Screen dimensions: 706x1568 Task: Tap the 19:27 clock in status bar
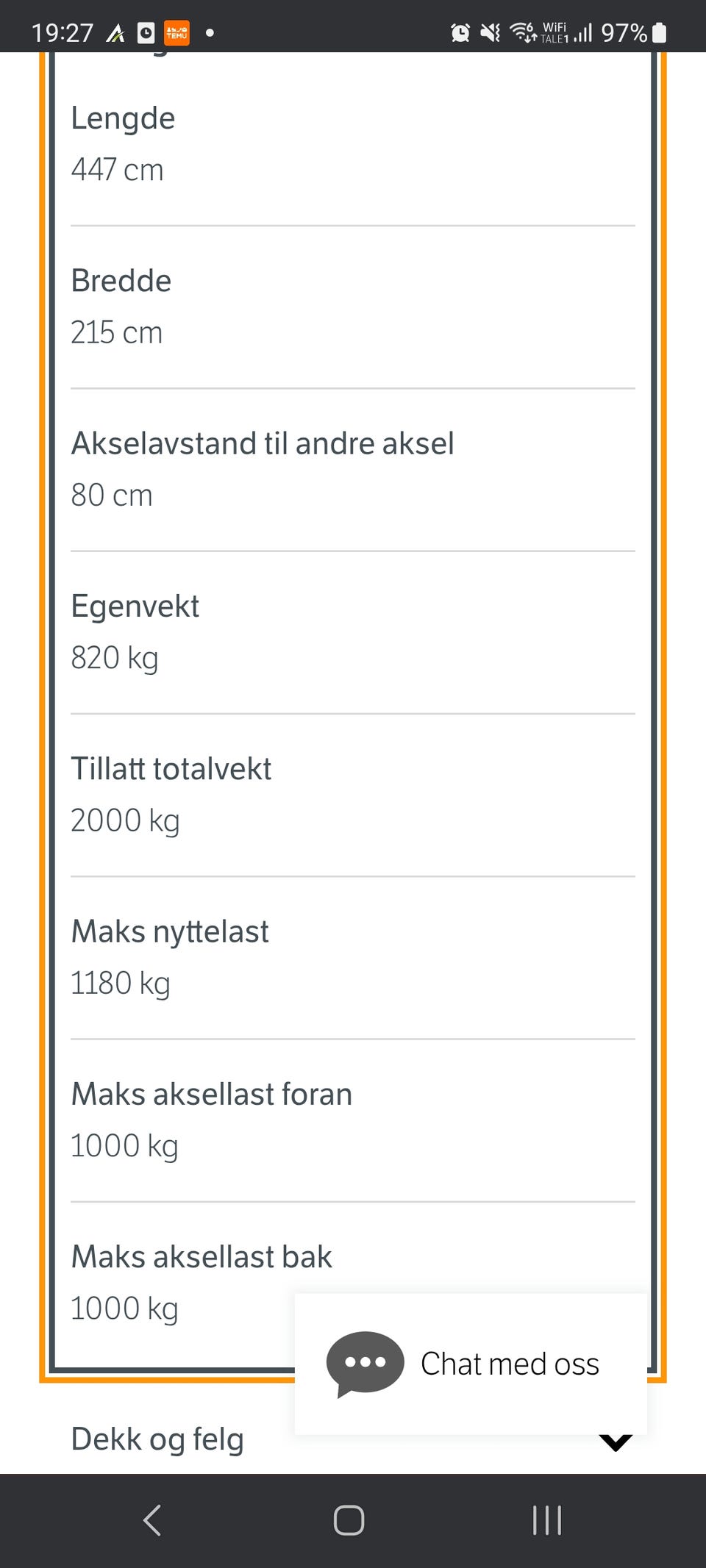(63, 33)
